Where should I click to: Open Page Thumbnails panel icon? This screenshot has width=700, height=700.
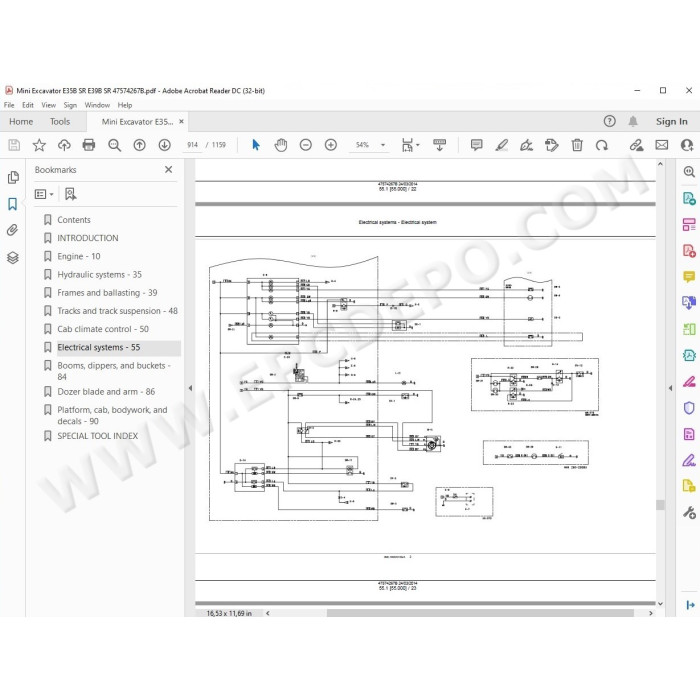[x=13, y=177]
